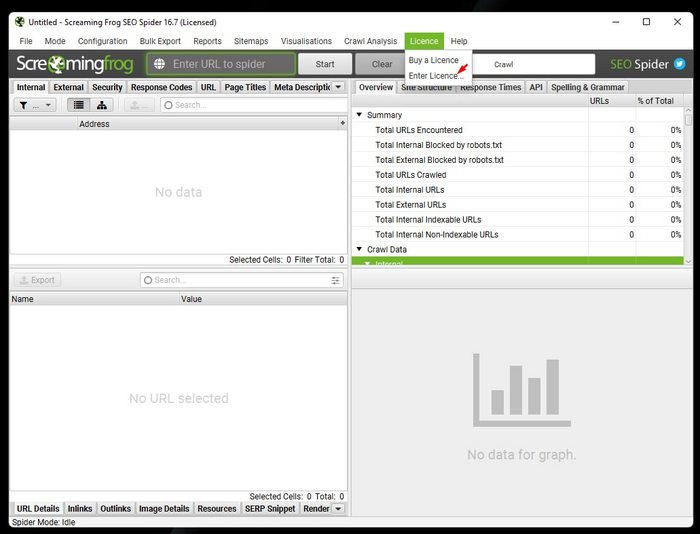Click the % of Total column header
700x534 pixels.
[659, 101]
